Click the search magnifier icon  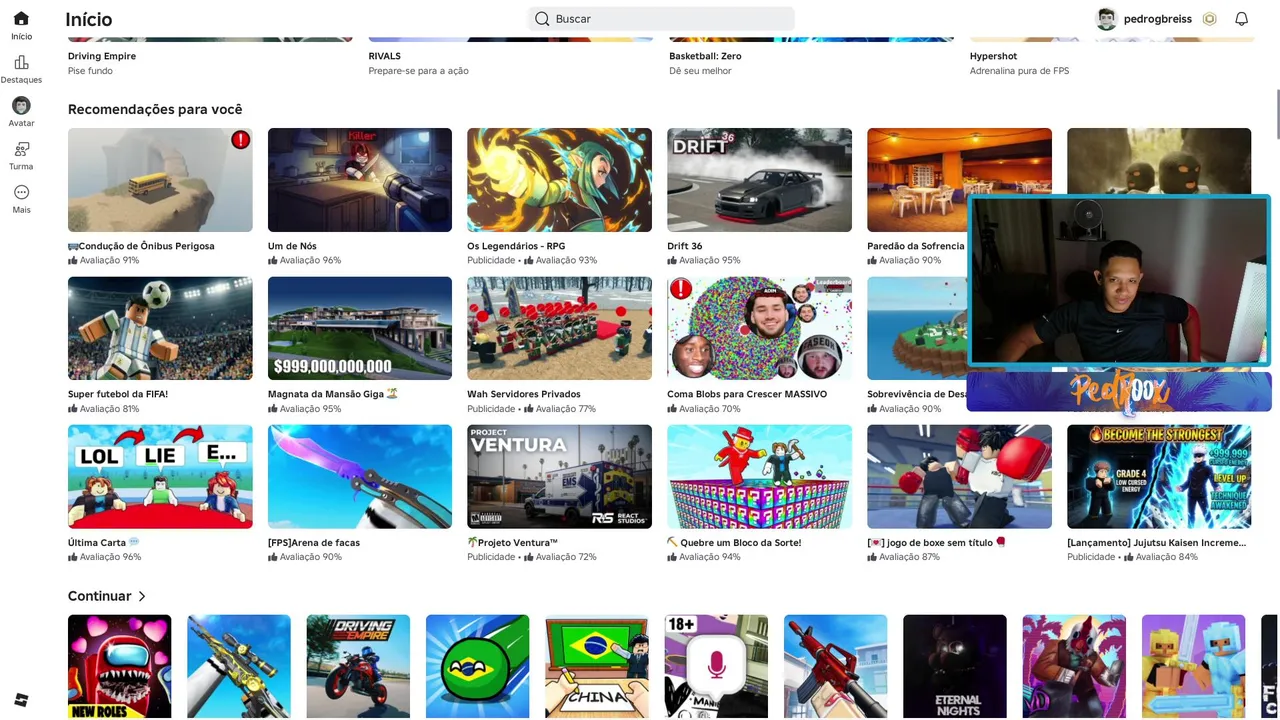[x=542, y=19]
